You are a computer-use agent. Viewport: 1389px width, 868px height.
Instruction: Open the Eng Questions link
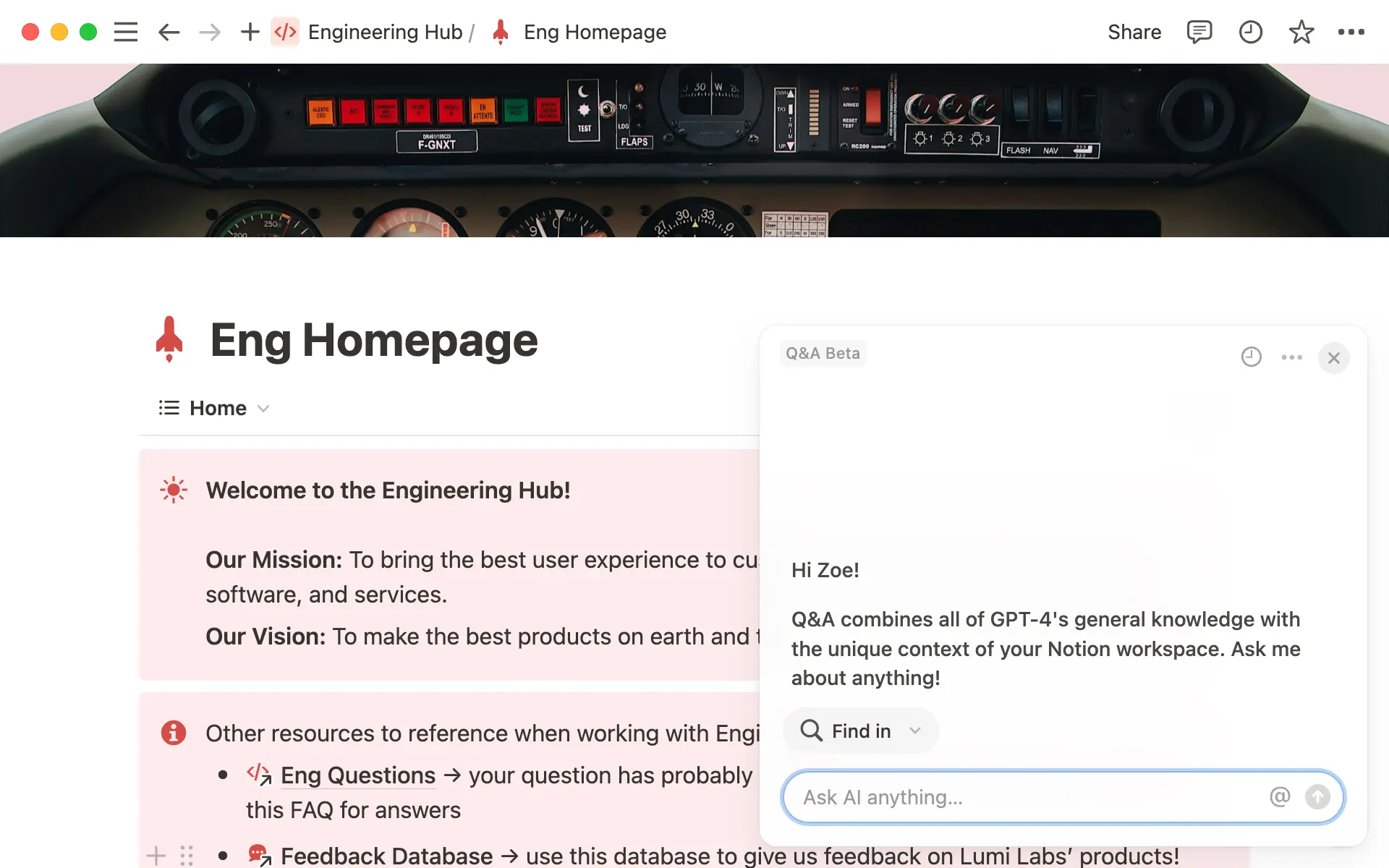[357, 775]
